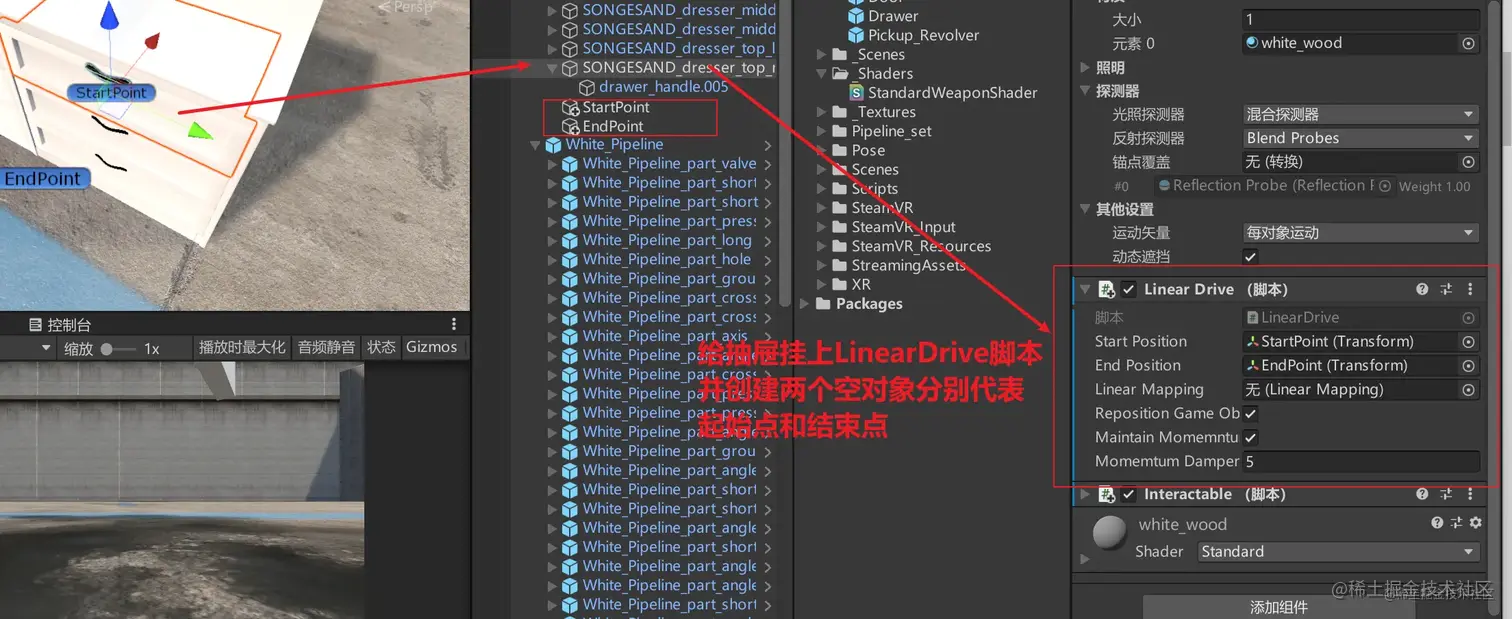Viewport: 1512px width, 619px height.
Task: Open help for Linear Drive component
Action: tap(1422, 289)
